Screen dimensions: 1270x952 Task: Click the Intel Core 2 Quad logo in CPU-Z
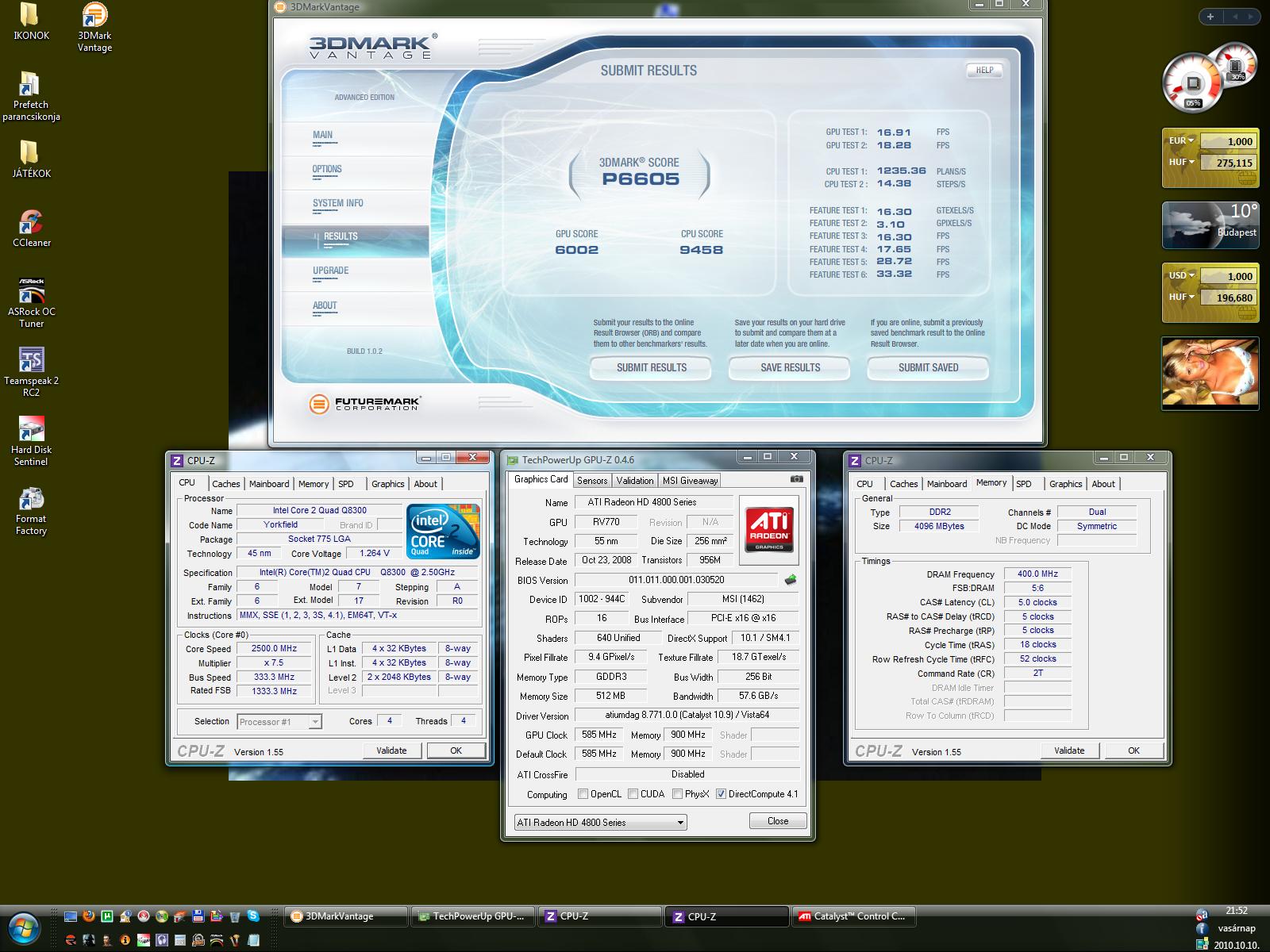(x=443, y=530)
